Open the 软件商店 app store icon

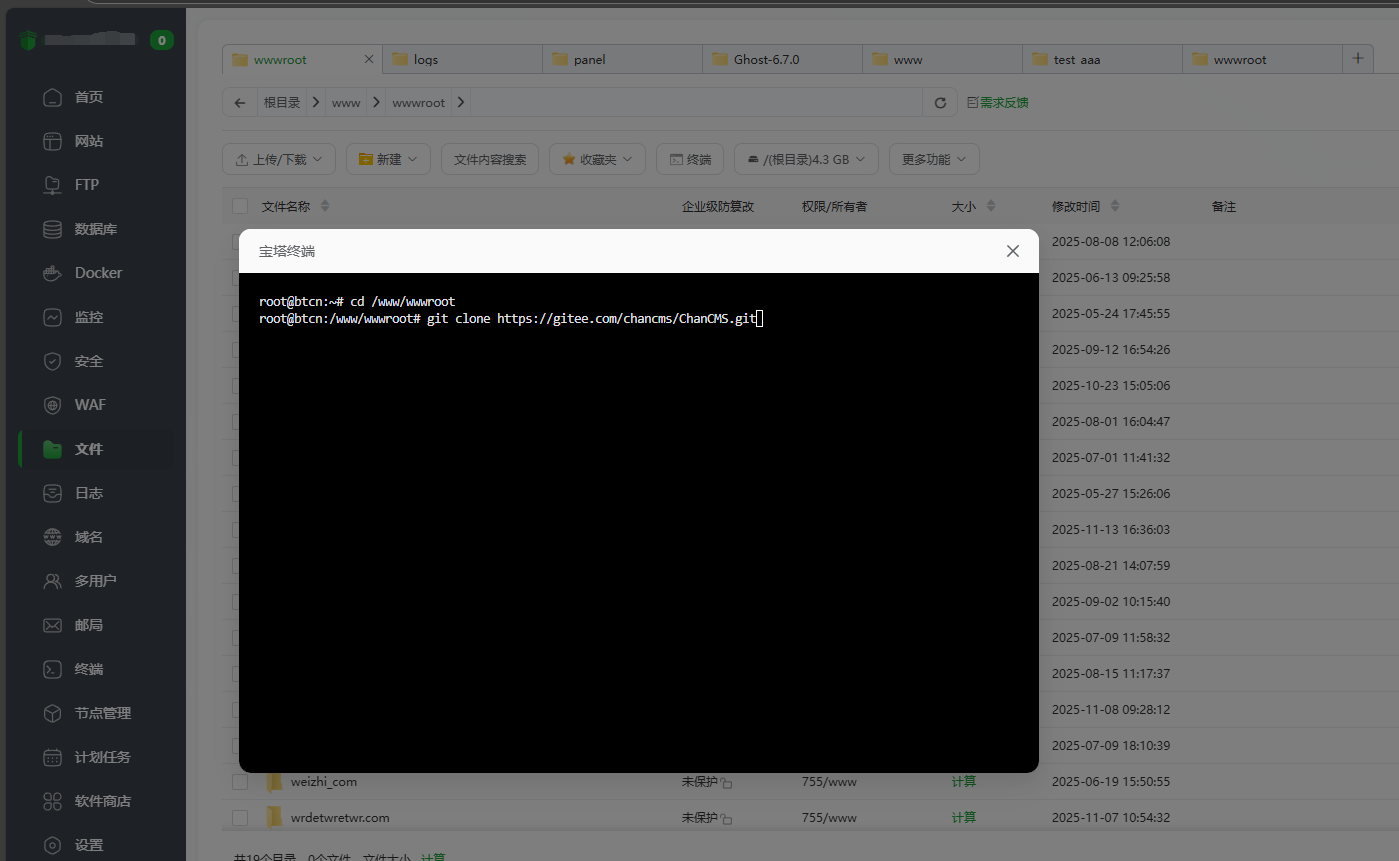pyautogui.click(x=53, y=801)
